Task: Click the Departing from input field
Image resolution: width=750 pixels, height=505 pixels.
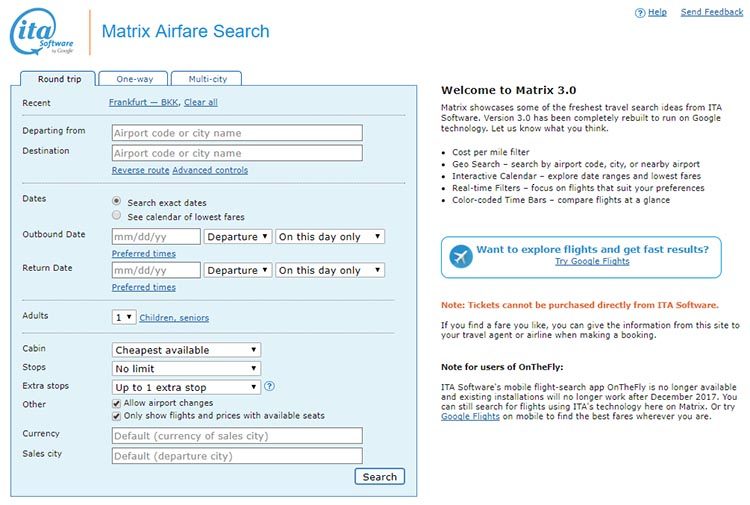Action: 237,133
